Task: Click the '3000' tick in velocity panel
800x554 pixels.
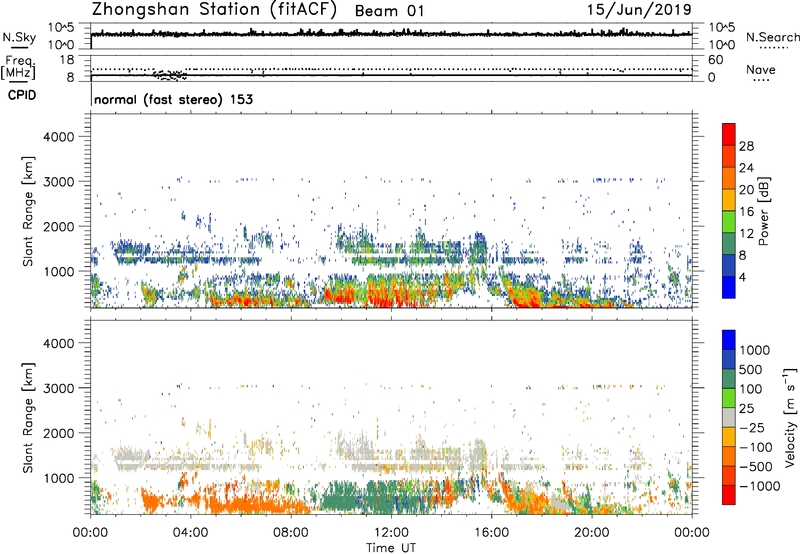Action: [x=58, y=388]
